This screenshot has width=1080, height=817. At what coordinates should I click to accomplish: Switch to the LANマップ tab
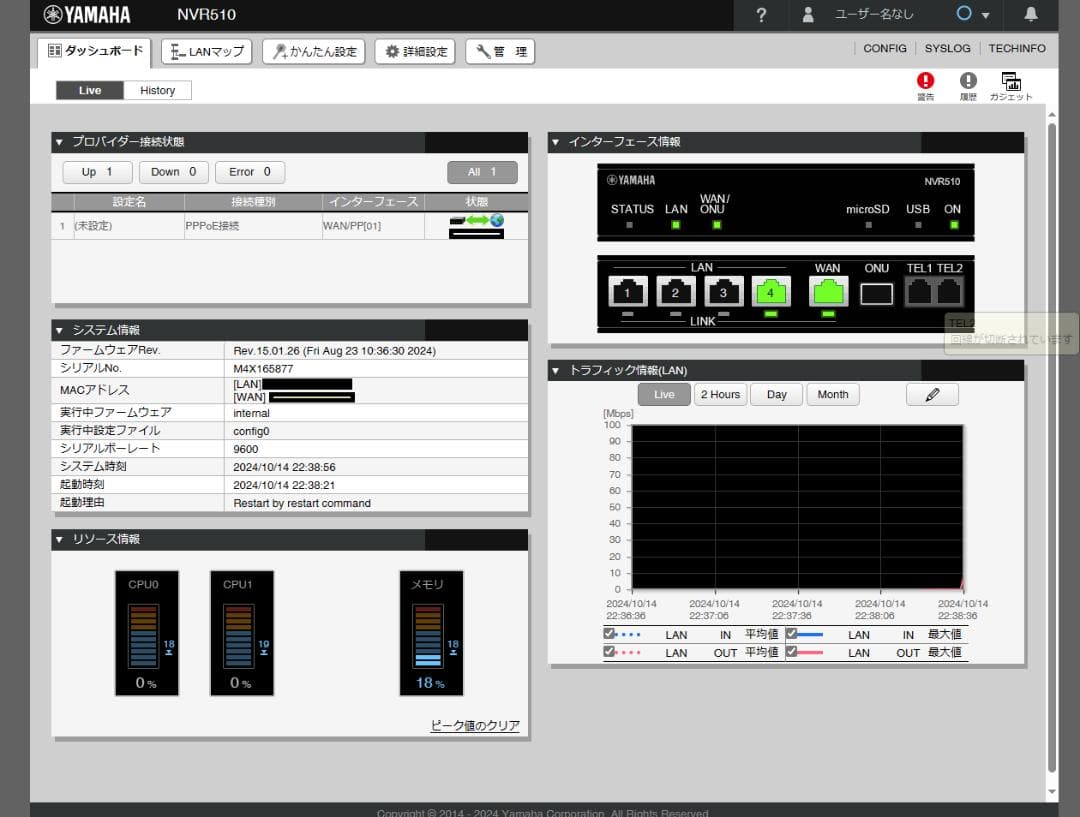click(207, 52)
